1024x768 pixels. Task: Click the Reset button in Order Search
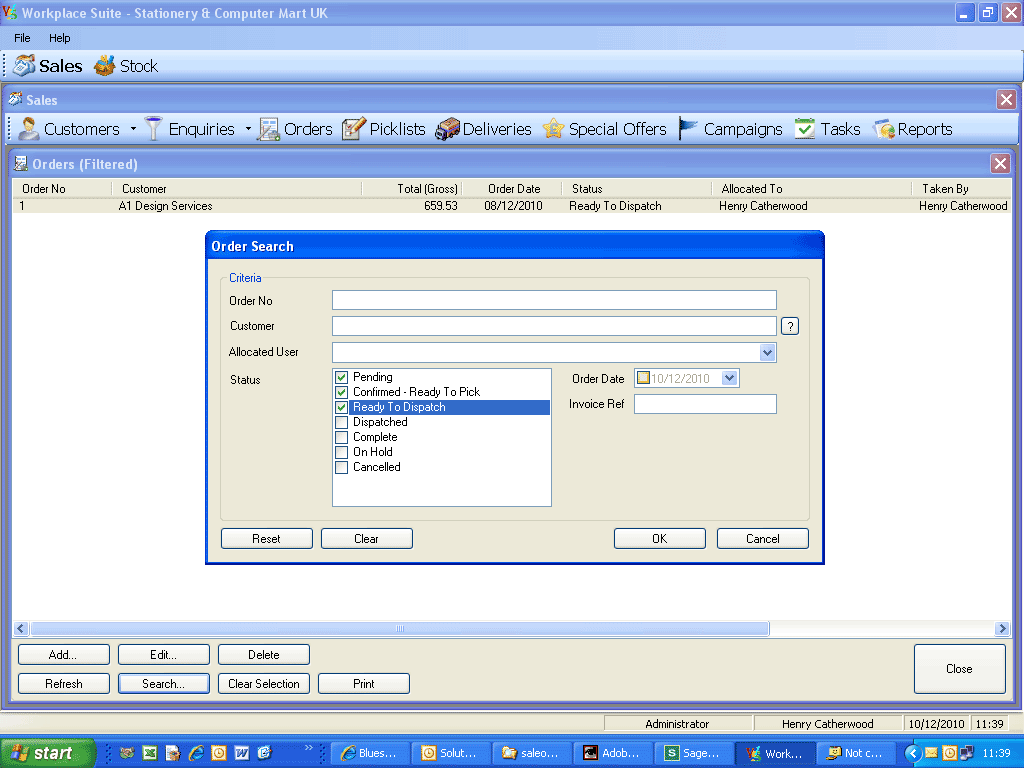[266, 539]
